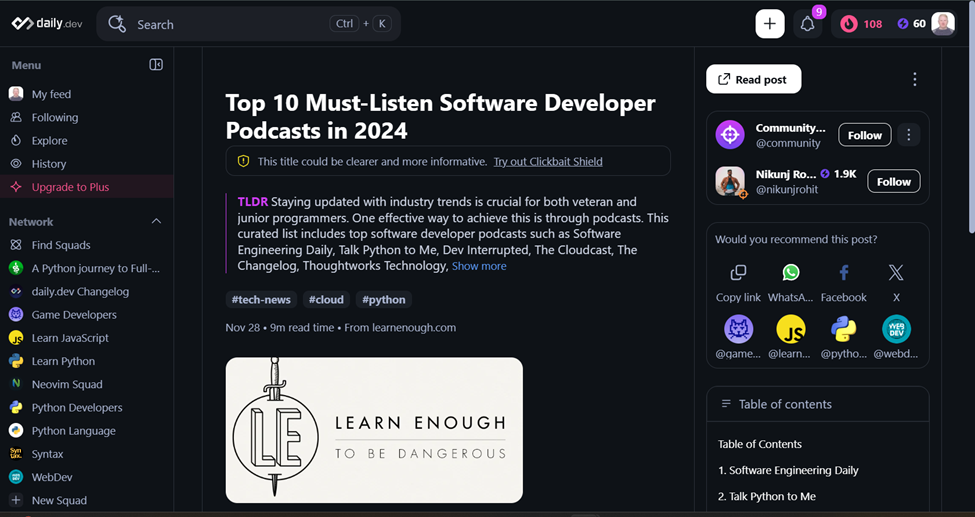Expand TLDR with Show more
This screenshot has height=517, width=975.
(x=479, y=266)
